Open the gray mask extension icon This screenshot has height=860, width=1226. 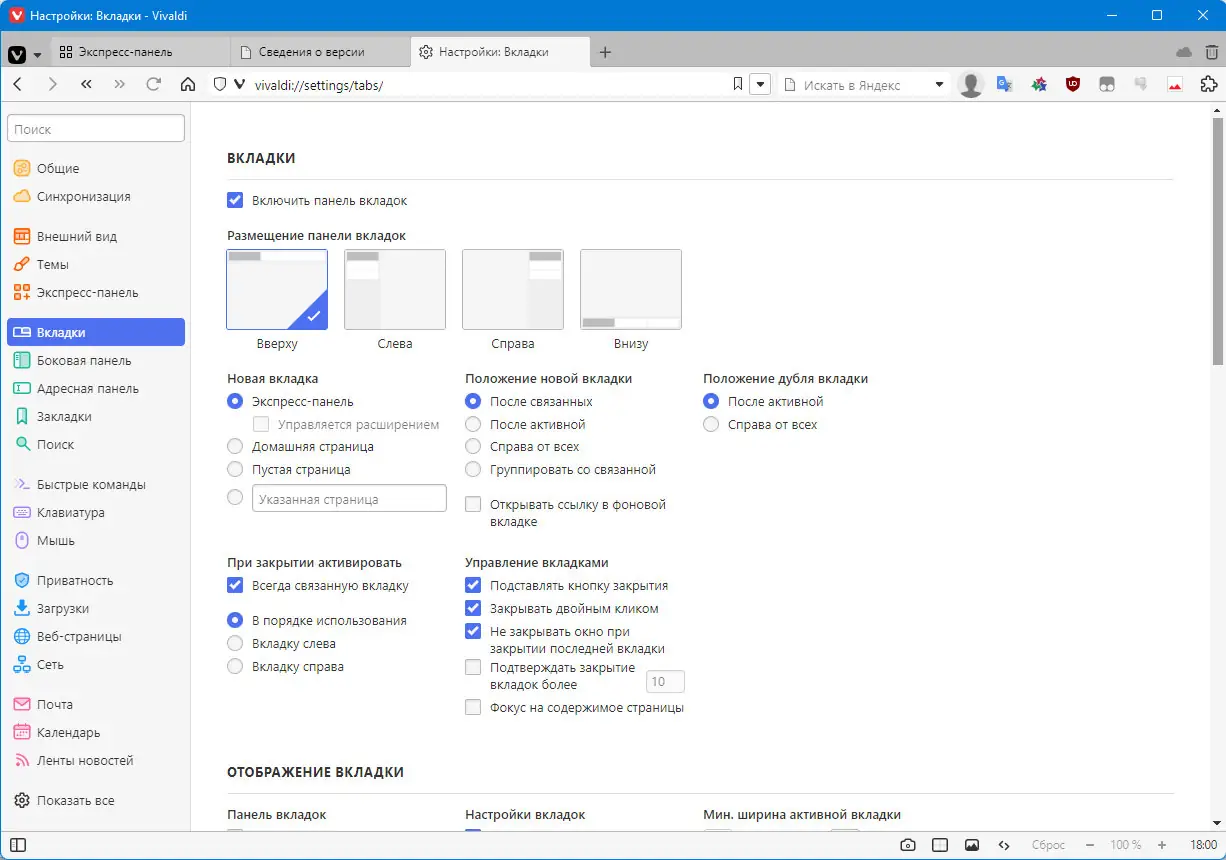1107,85
